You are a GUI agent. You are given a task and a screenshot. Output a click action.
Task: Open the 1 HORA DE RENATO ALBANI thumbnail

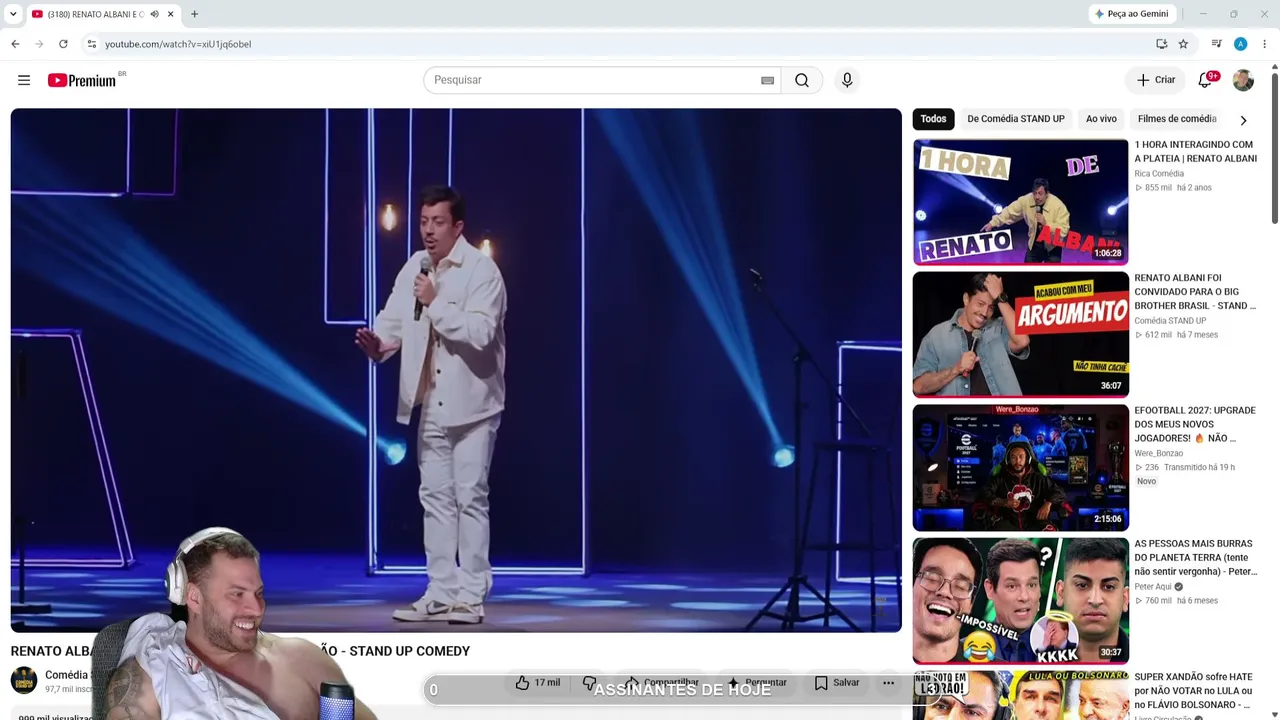point(1020,202)
